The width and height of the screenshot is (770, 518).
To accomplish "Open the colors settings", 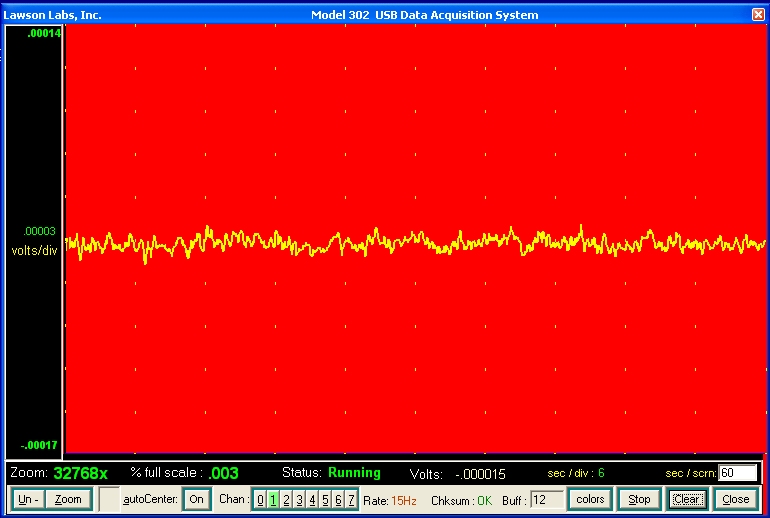I will (x=590, y=499).
